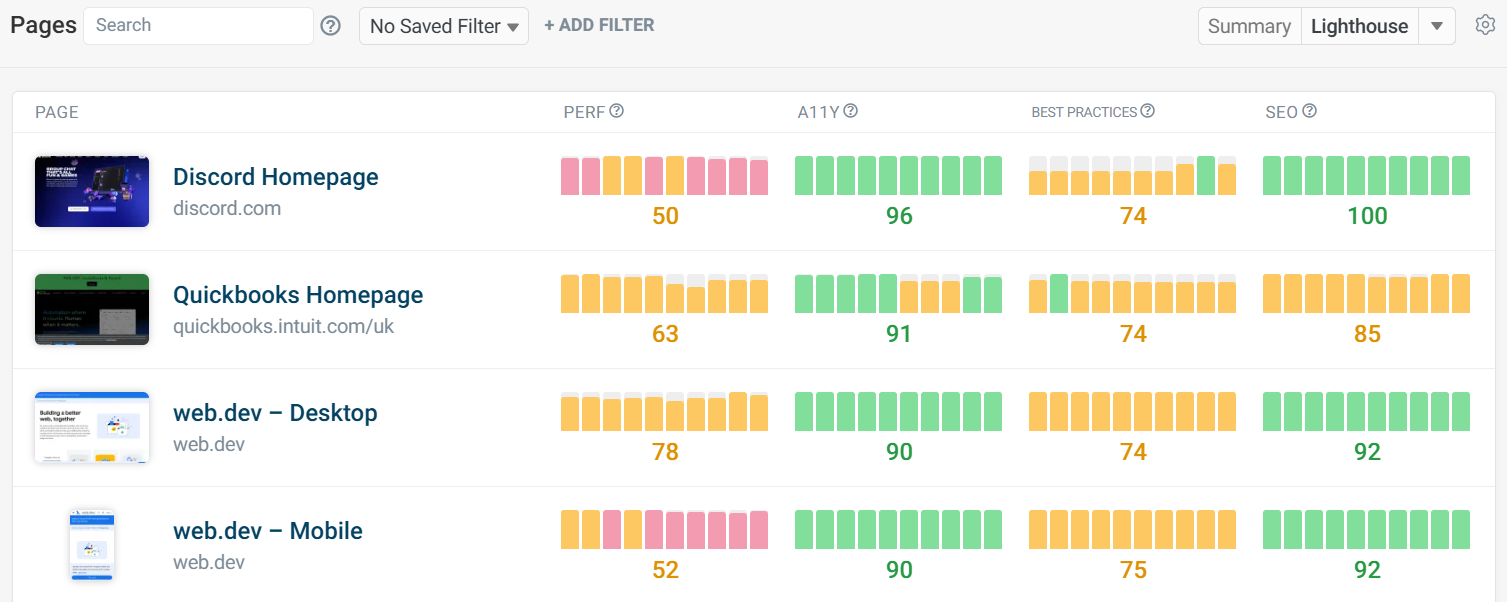Open the dropdown arrow next to Lighthouse
1507x602 pixels.
click(x=1437, y=26)
